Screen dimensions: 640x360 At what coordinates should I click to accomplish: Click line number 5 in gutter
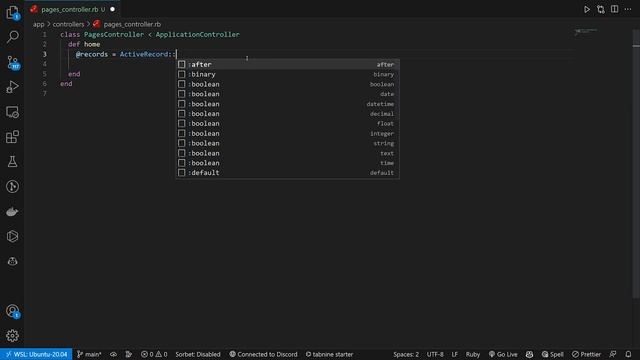[x=44, y=74]
